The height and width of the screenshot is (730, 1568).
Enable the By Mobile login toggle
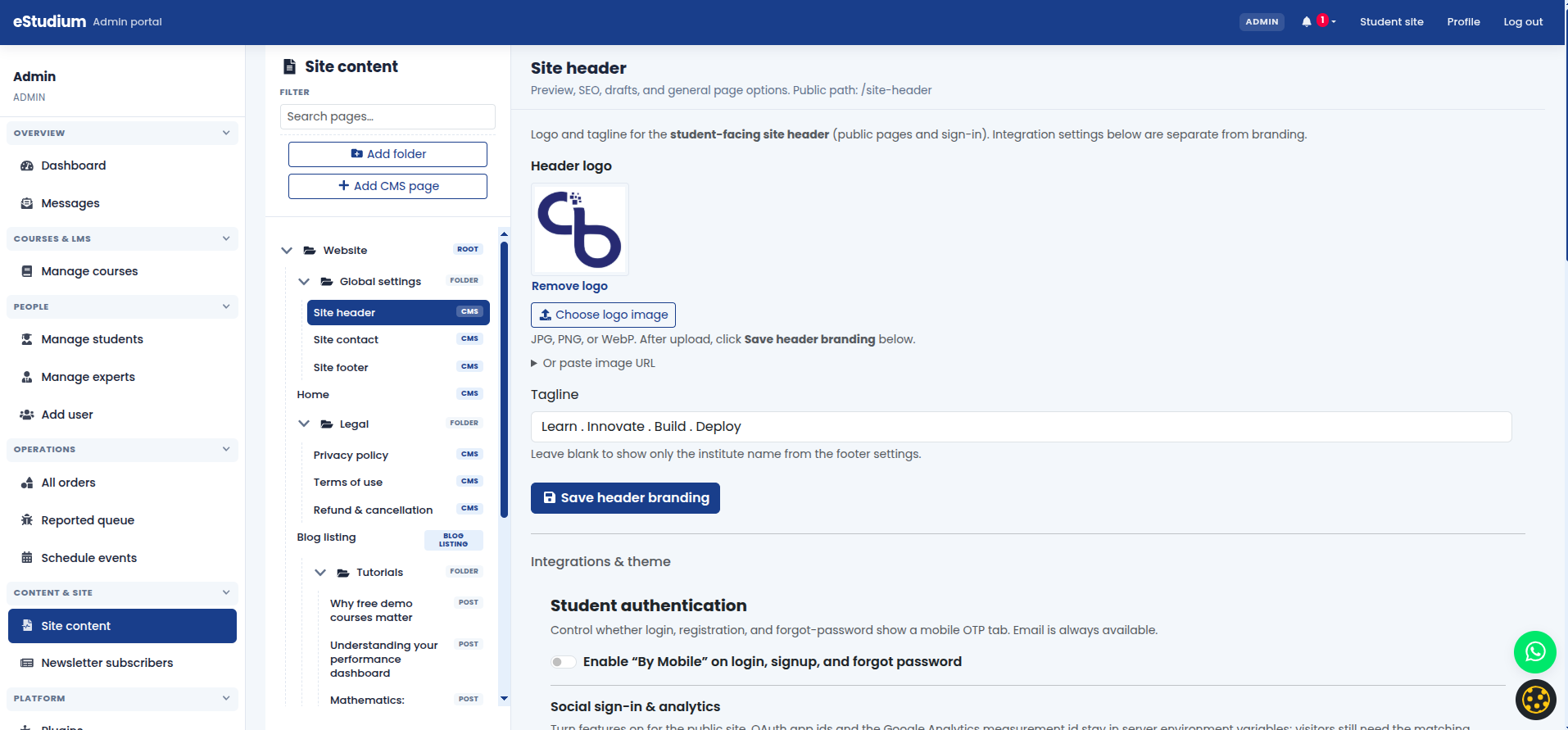(563, 662)
